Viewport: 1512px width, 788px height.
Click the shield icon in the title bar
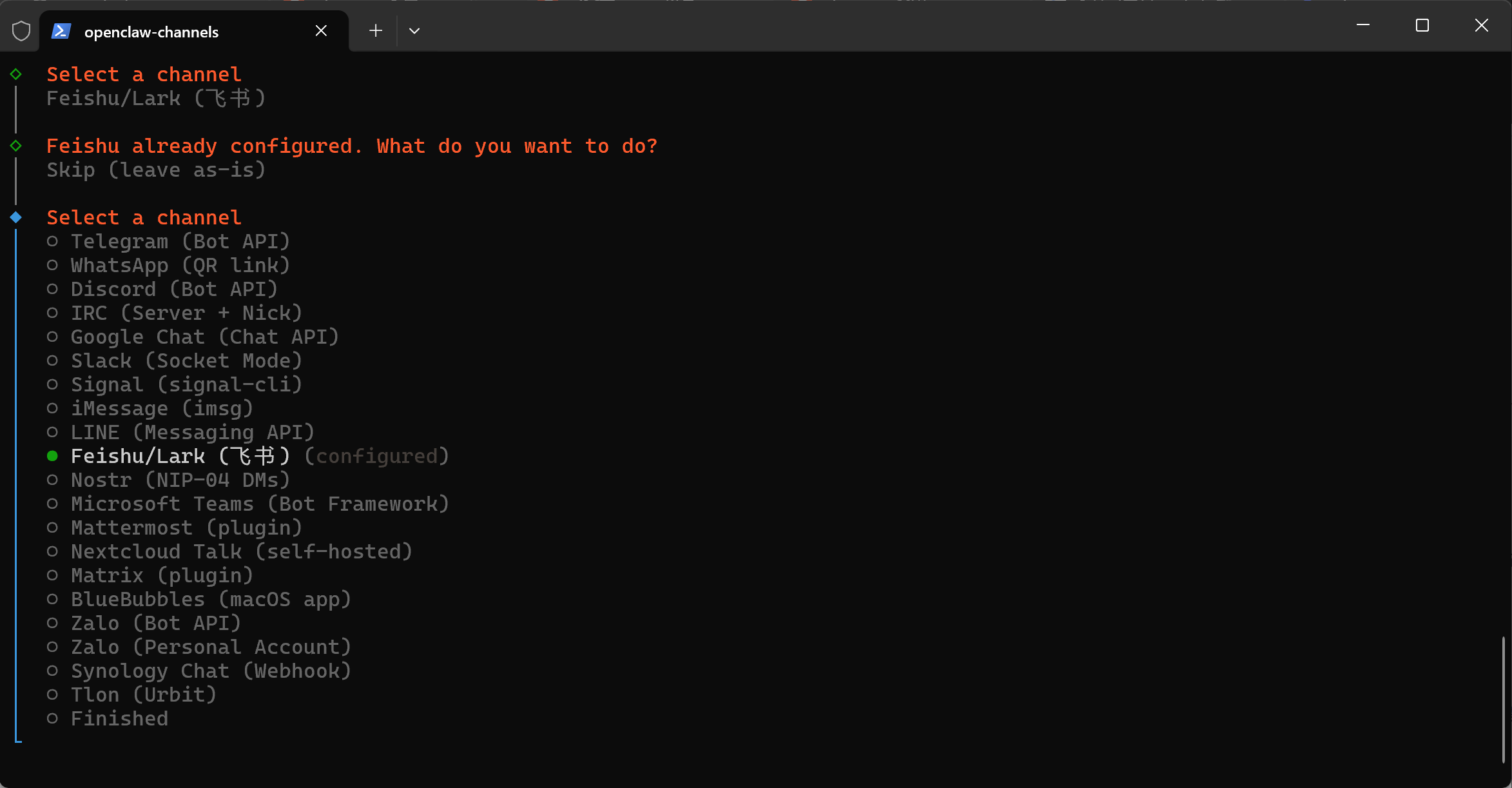click(21, 31)
